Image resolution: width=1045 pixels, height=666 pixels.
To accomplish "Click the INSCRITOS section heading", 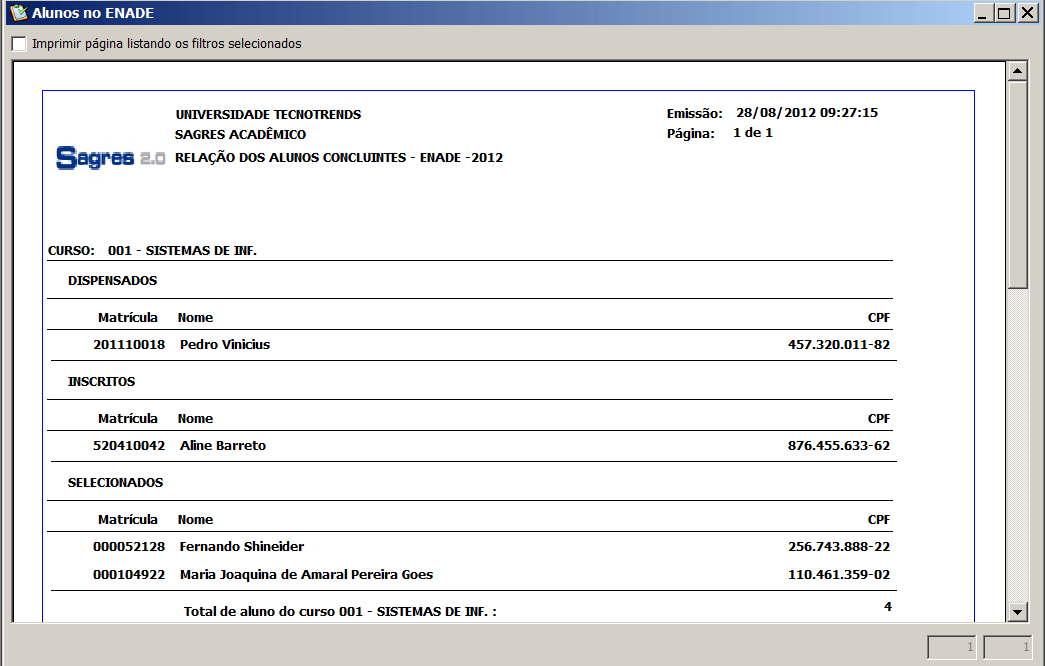I will point(101,382).
